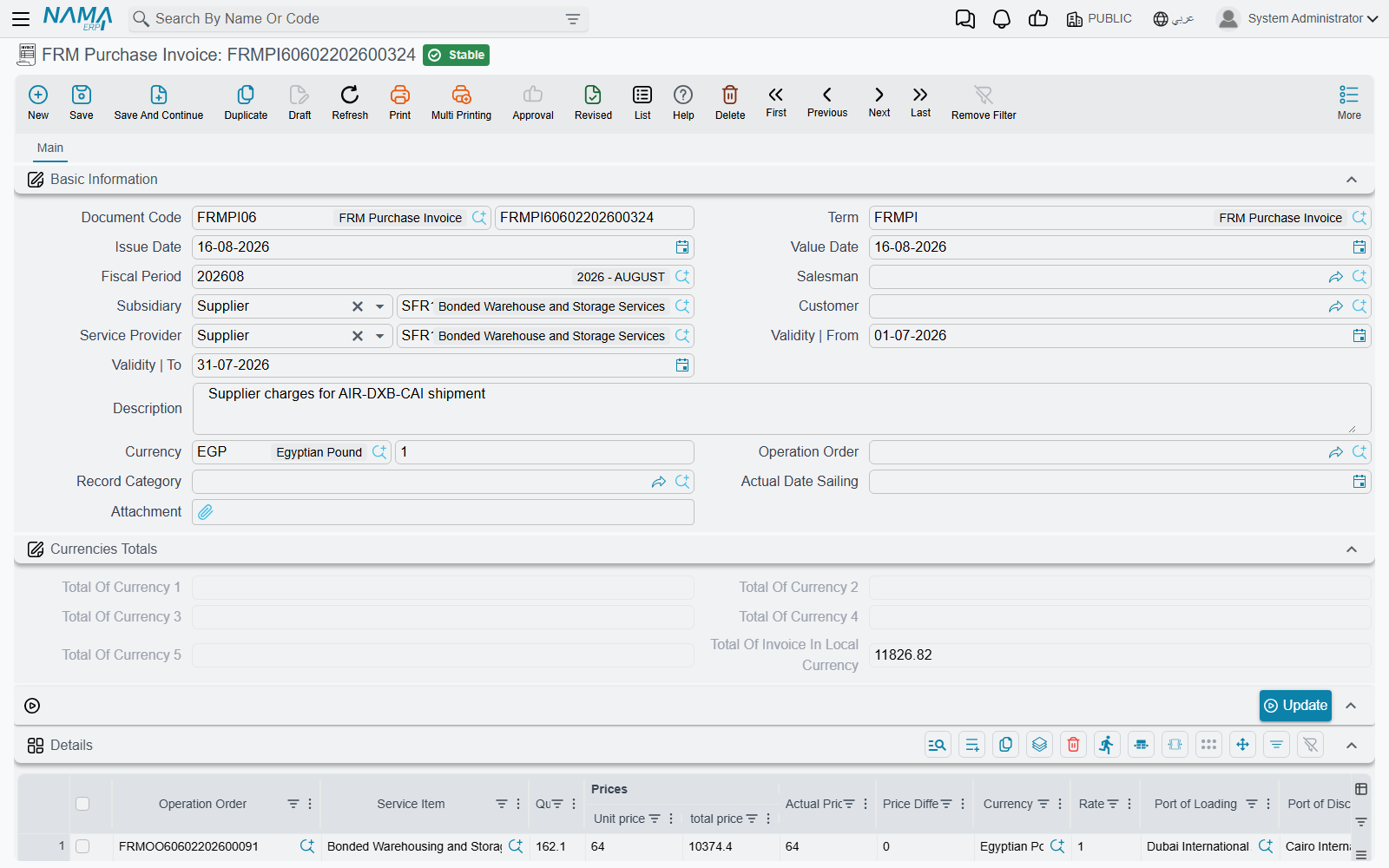Click the PUBLIC company button
Viewport: 1389px width, 868px height.
(x=1099, y=18)
